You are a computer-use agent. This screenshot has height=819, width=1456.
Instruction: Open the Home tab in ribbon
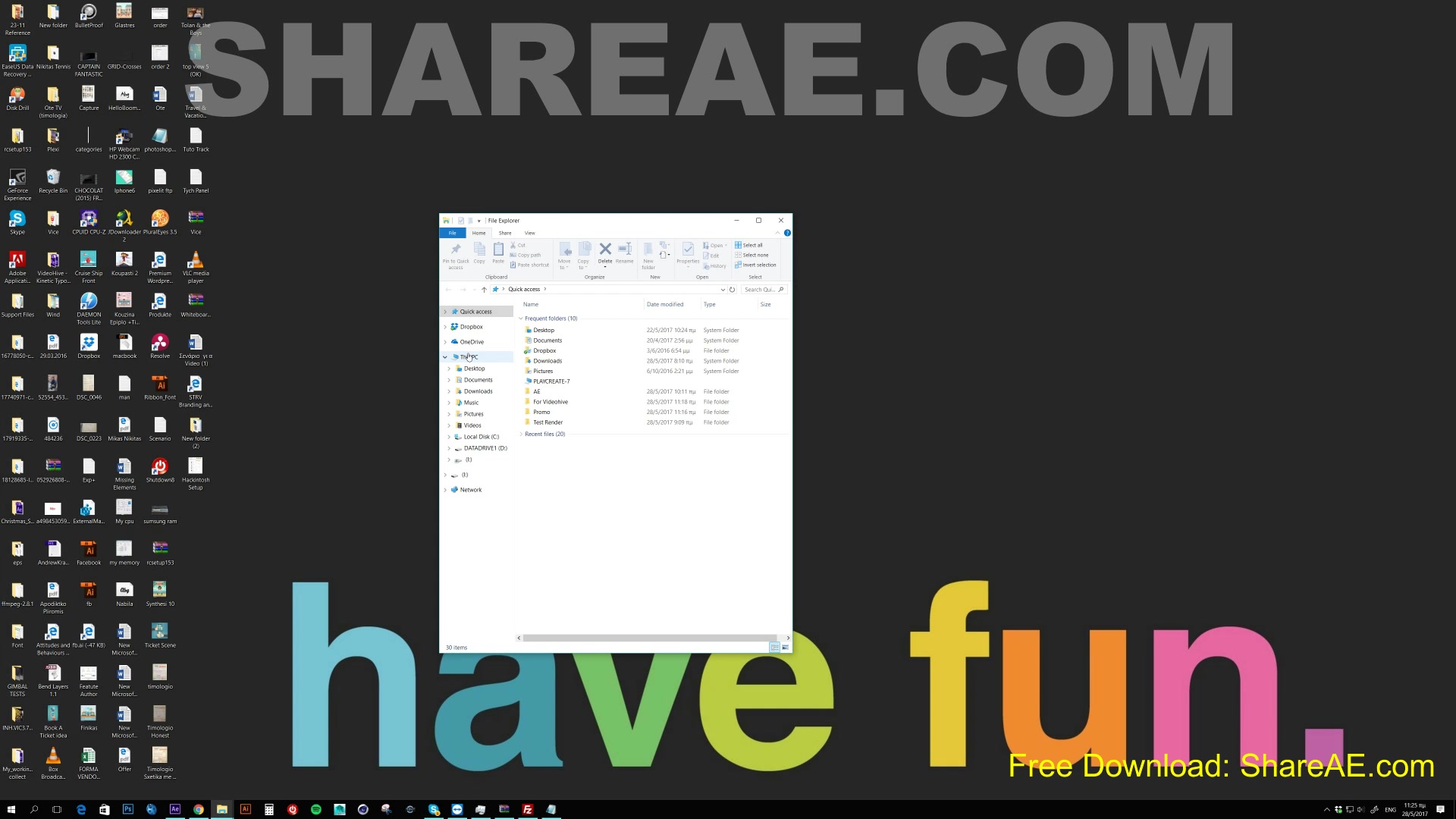[478, 232]
